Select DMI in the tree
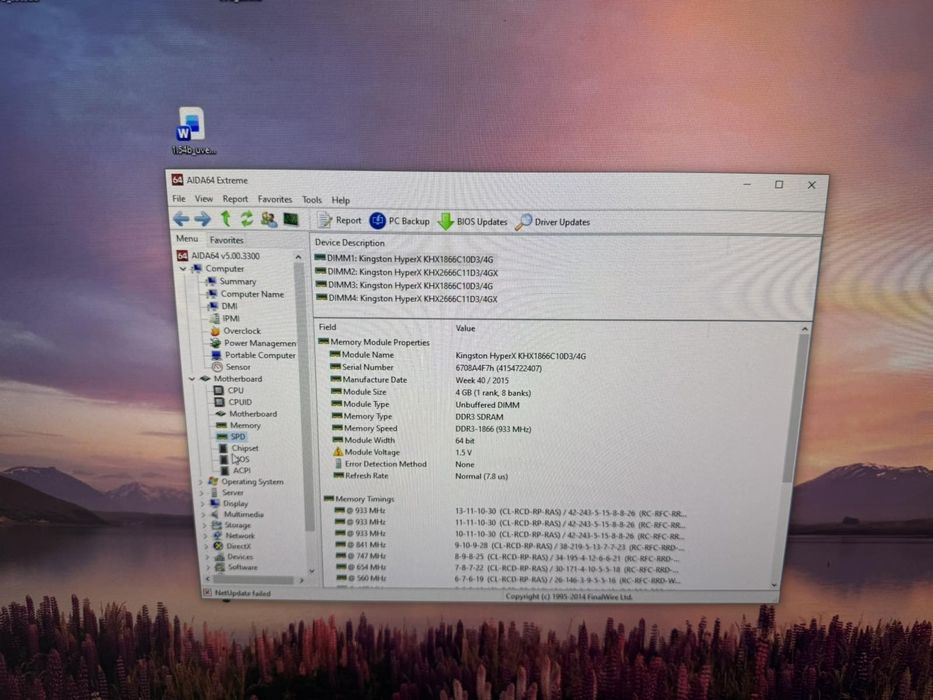The width and height of the screenshot is (933, 700). pyautogui.click(x=223, y=306)
